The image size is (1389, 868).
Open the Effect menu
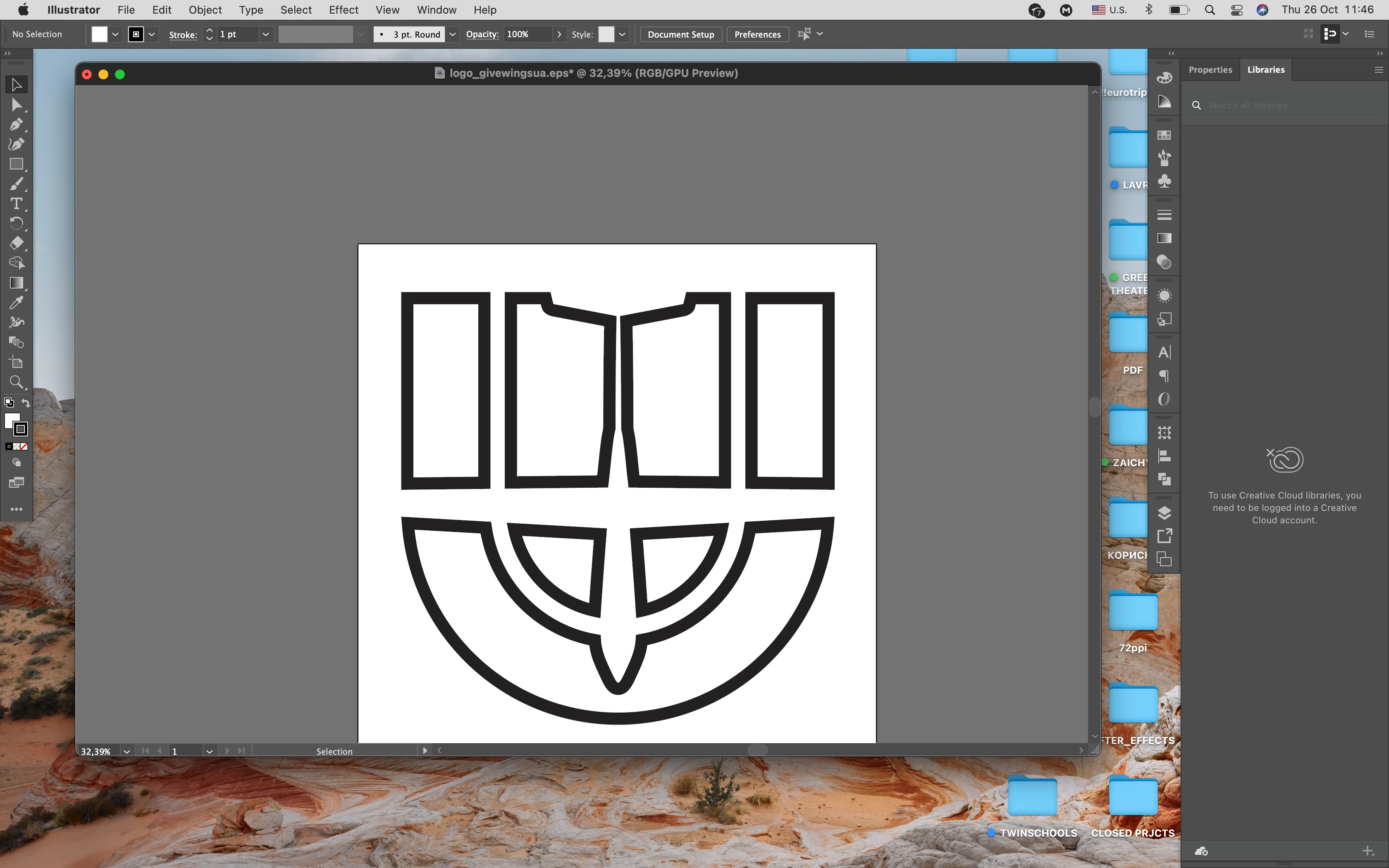pyautogui.click(x=343, y=10)
